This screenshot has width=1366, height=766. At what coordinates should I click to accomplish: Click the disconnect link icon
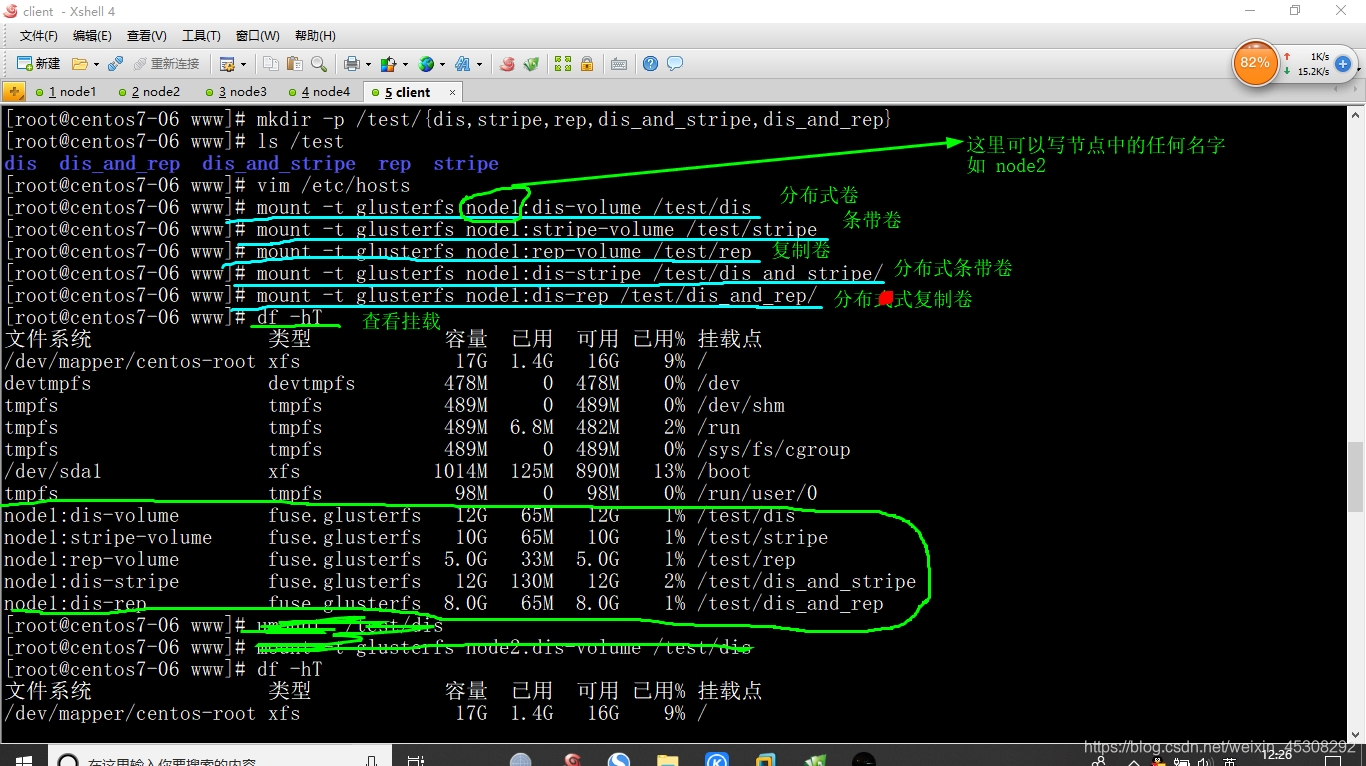coord(115,64)
